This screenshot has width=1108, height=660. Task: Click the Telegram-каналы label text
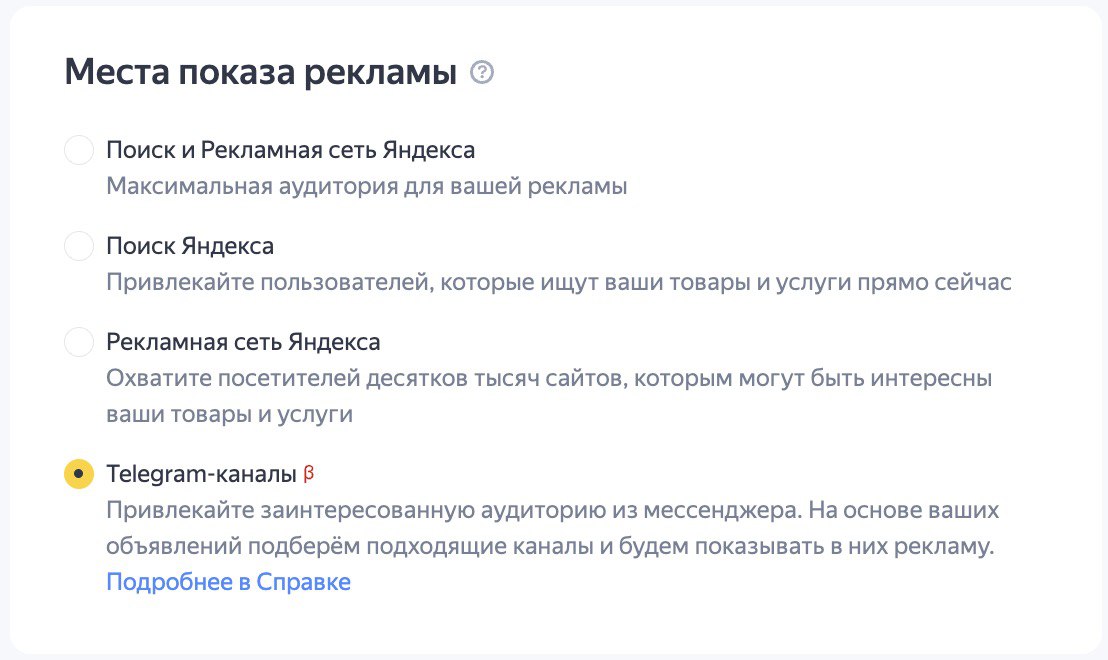(201, 474)
